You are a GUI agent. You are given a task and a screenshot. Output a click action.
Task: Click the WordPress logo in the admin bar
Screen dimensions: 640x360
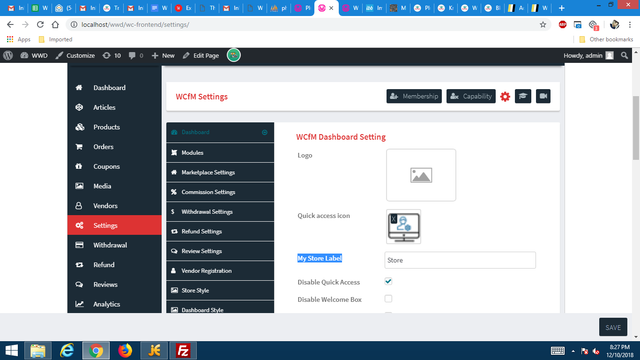(8, 56)
